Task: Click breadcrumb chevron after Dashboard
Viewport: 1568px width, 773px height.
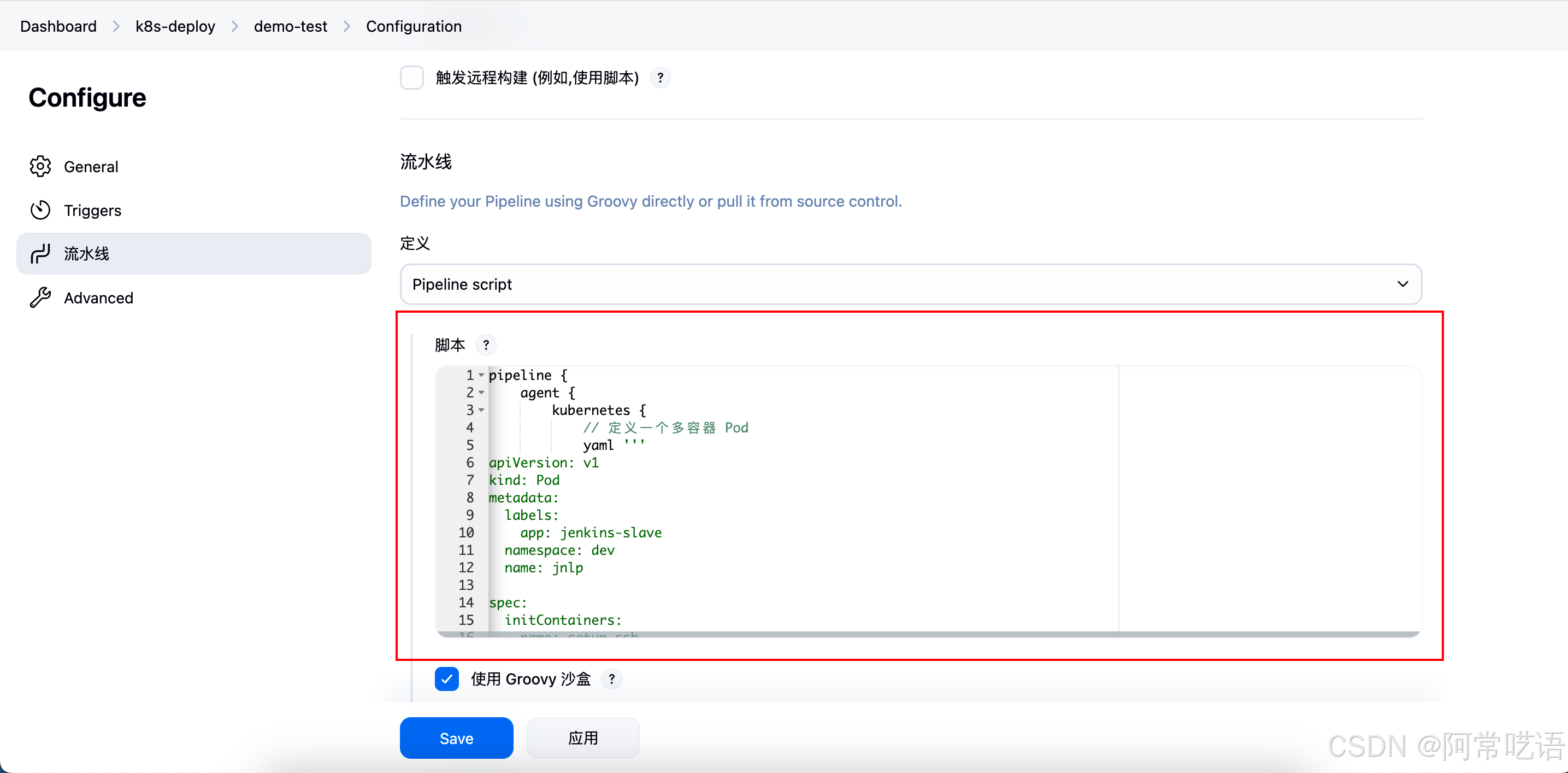Action: click(x=116, y=26)
